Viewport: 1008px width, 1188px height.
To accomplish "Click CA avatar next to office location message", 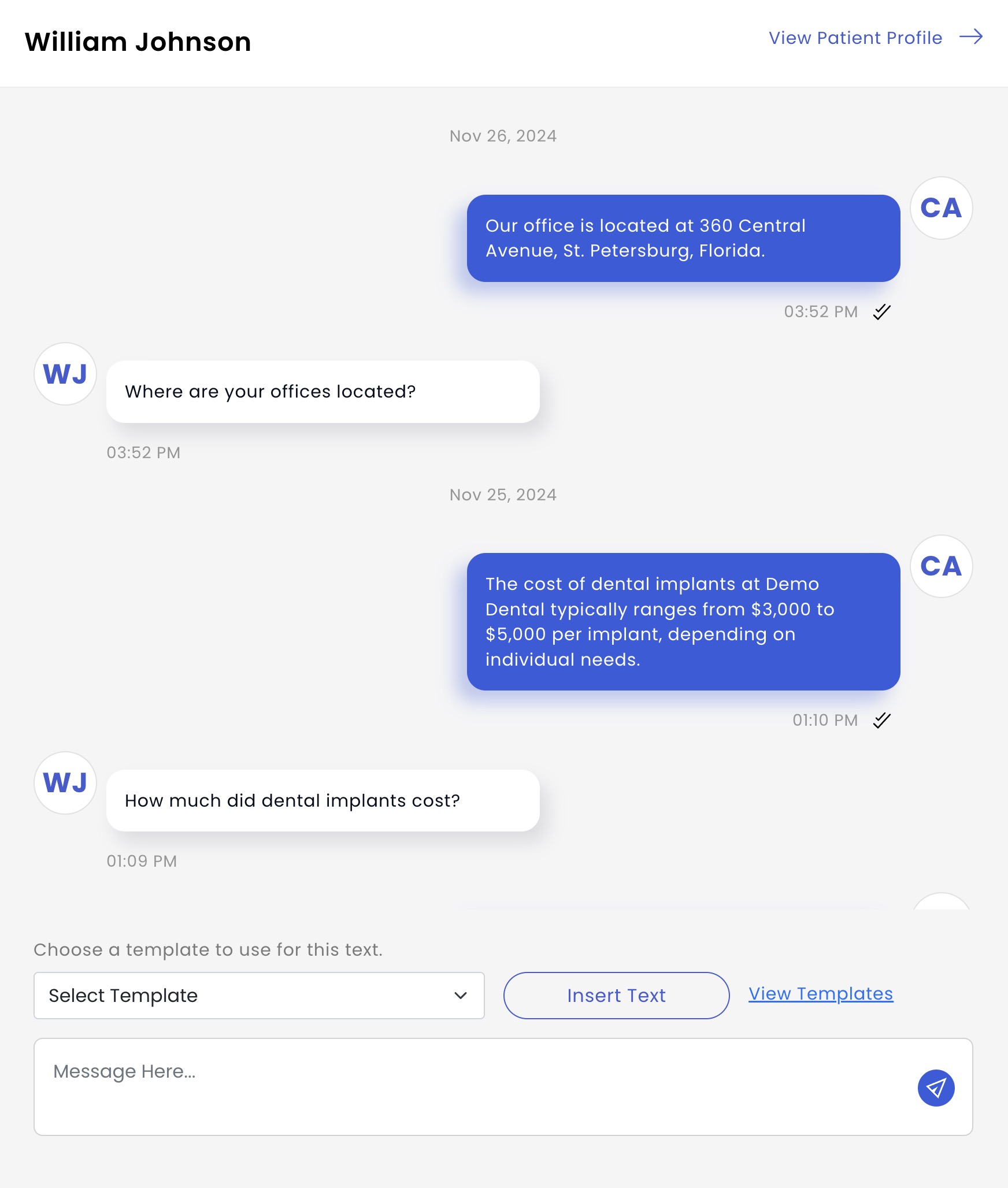I will (941, 208).
